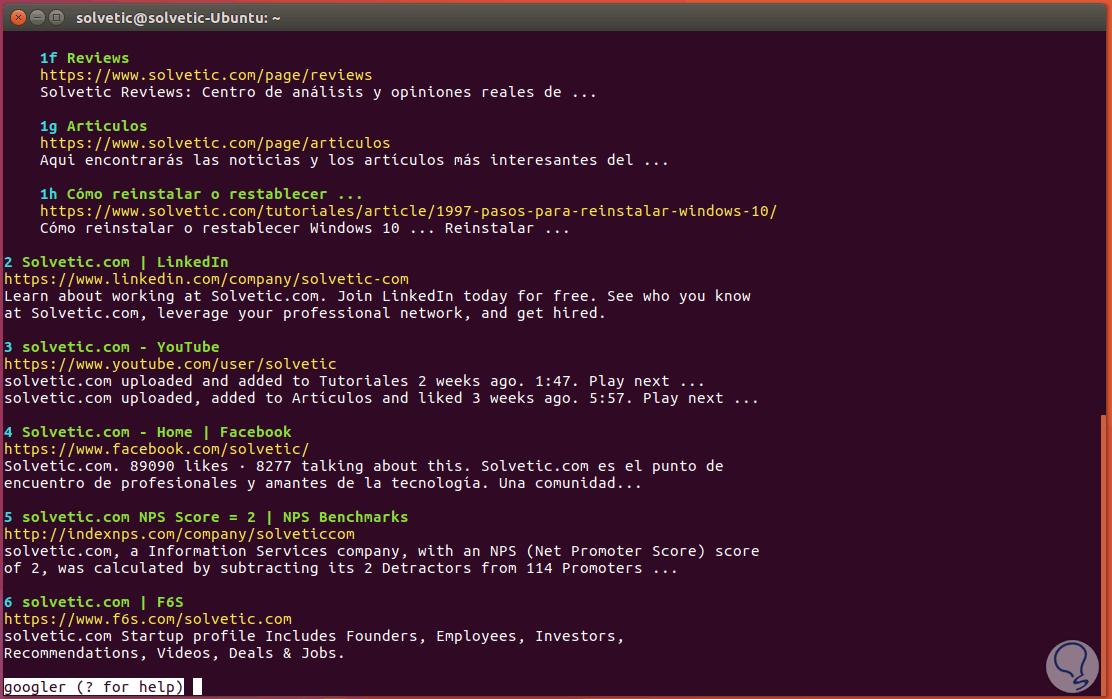Screen dimensions: 1112x699
Task: Open the indexnps.com solveticcom URL
Action: [x=179, y=535]
